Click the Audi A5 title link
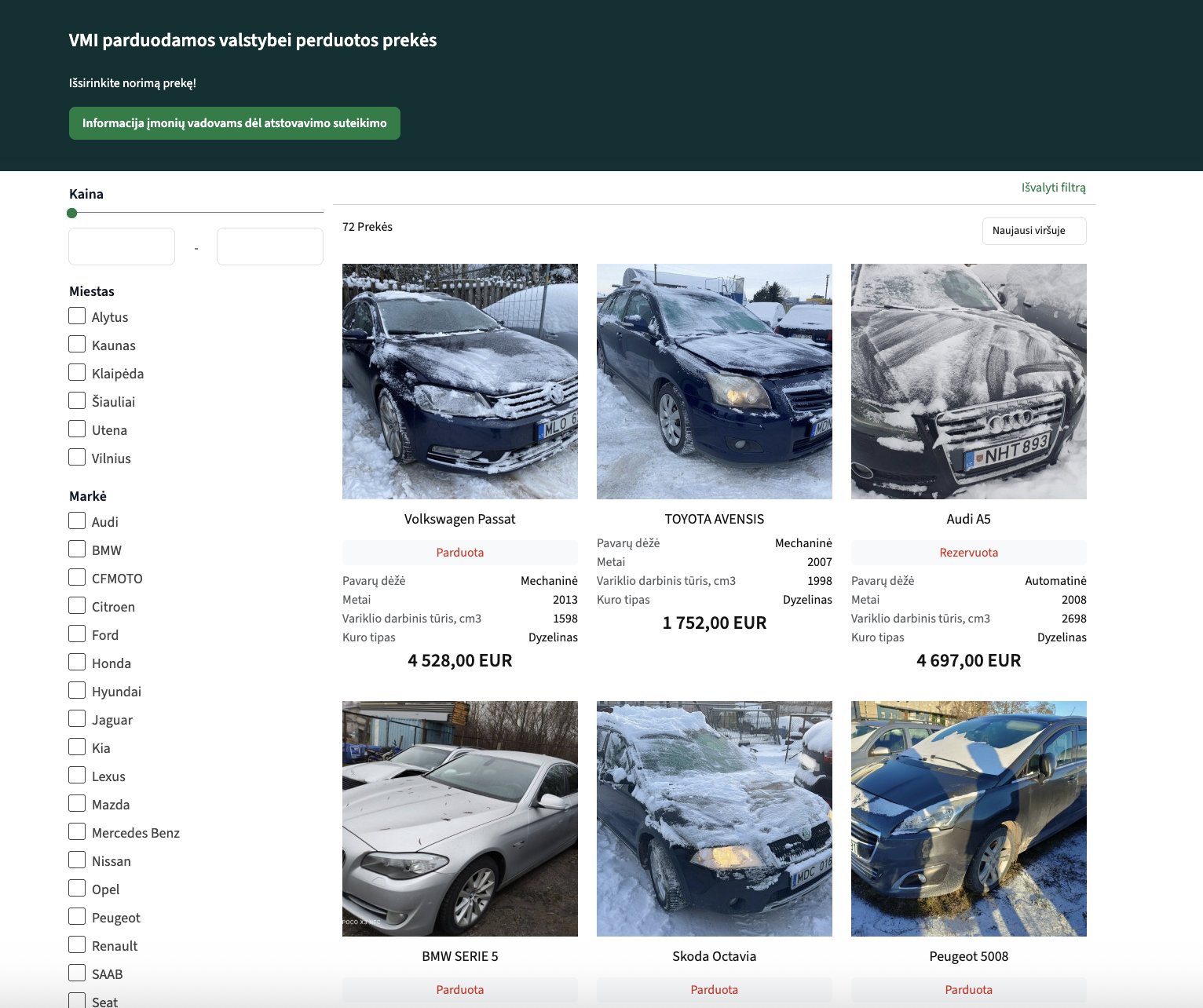1203x1008 pixels. (968, 519)
